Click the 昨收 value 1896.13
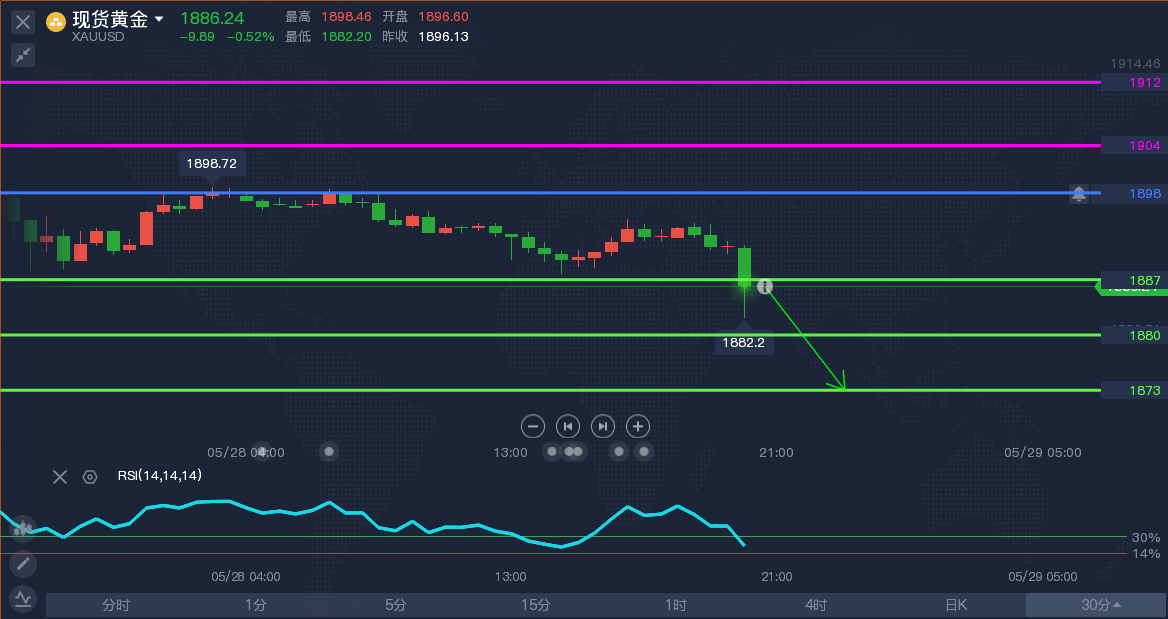 [x=443, y=36]
